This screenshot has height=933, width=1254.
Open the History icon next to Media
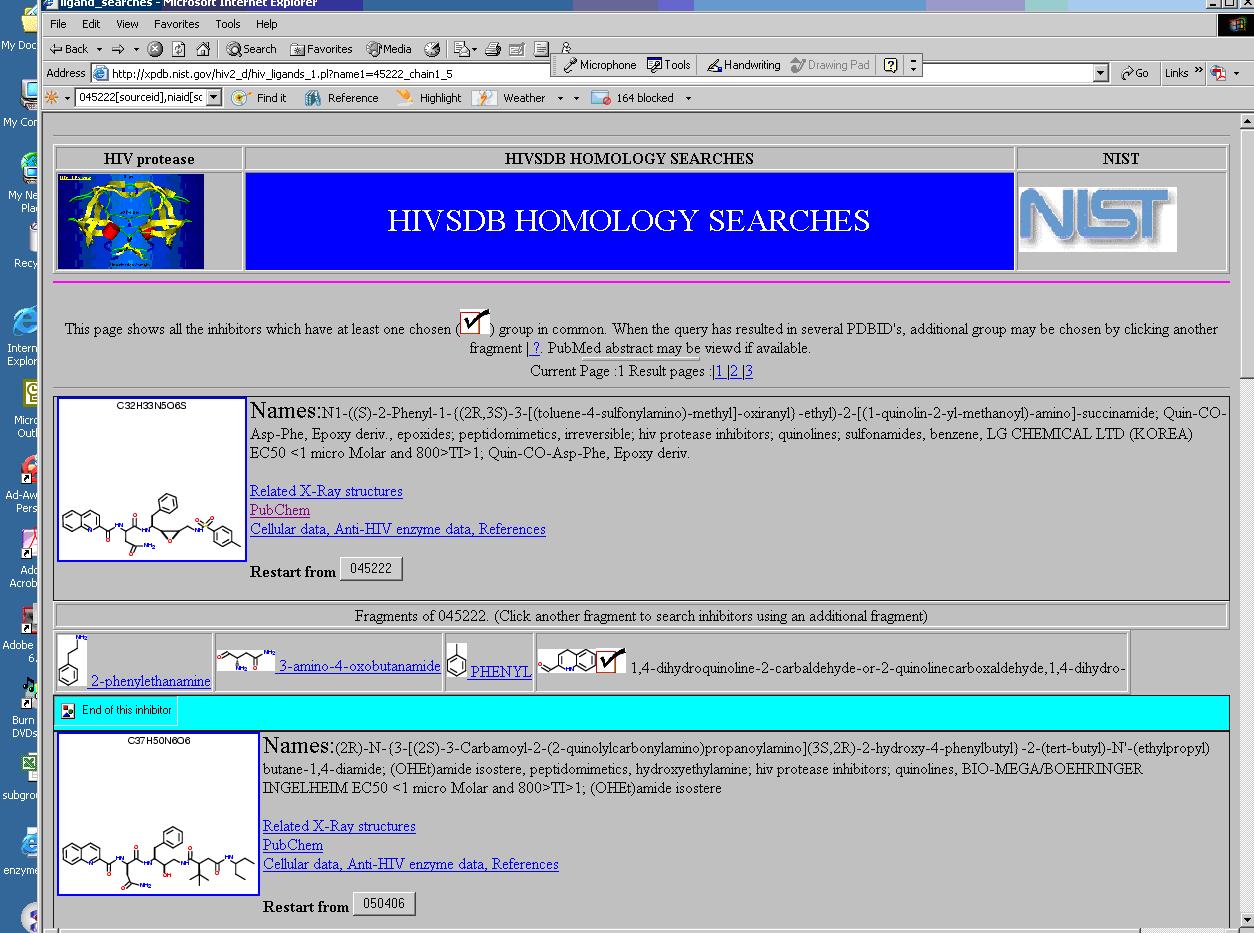[432, 49]
